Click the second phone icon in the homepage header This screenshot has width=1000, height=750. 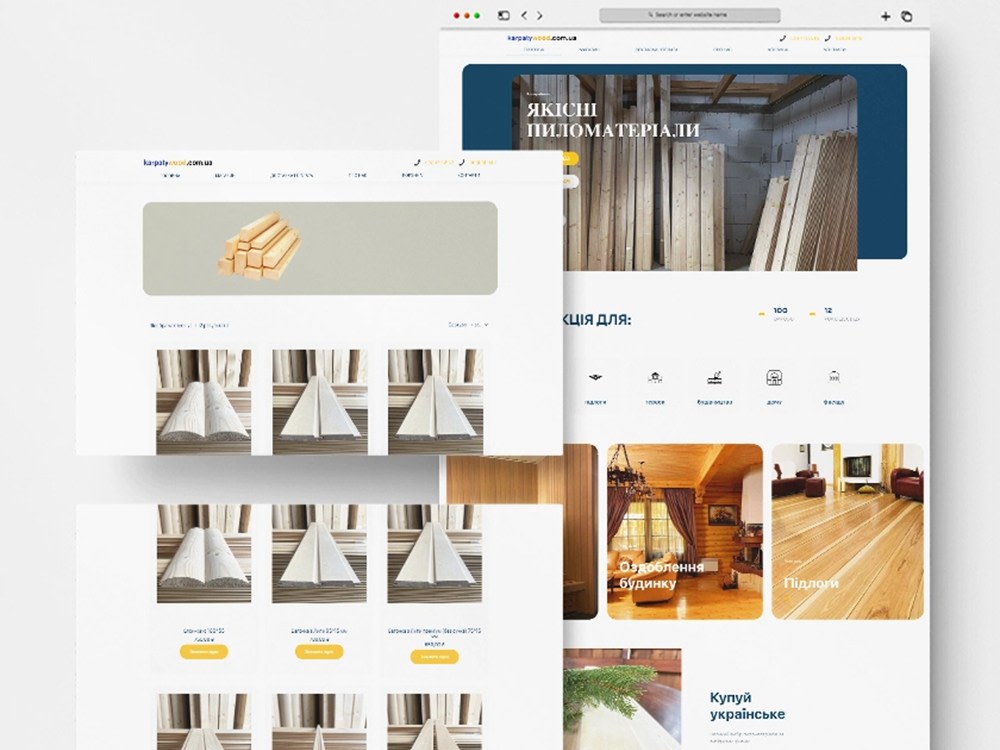[827, 38]
